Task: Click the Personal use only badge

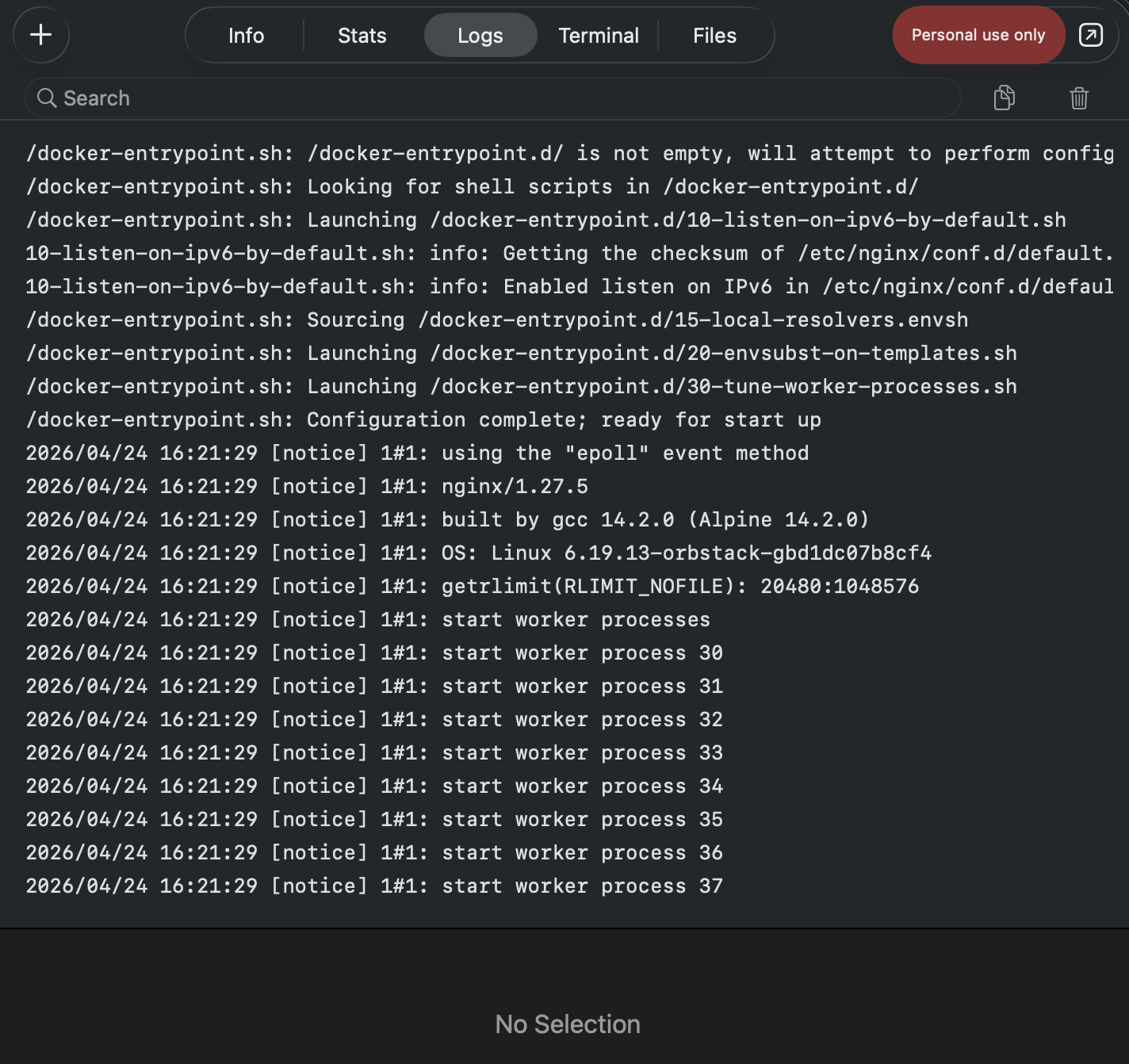Action: [x=978, y=35]
